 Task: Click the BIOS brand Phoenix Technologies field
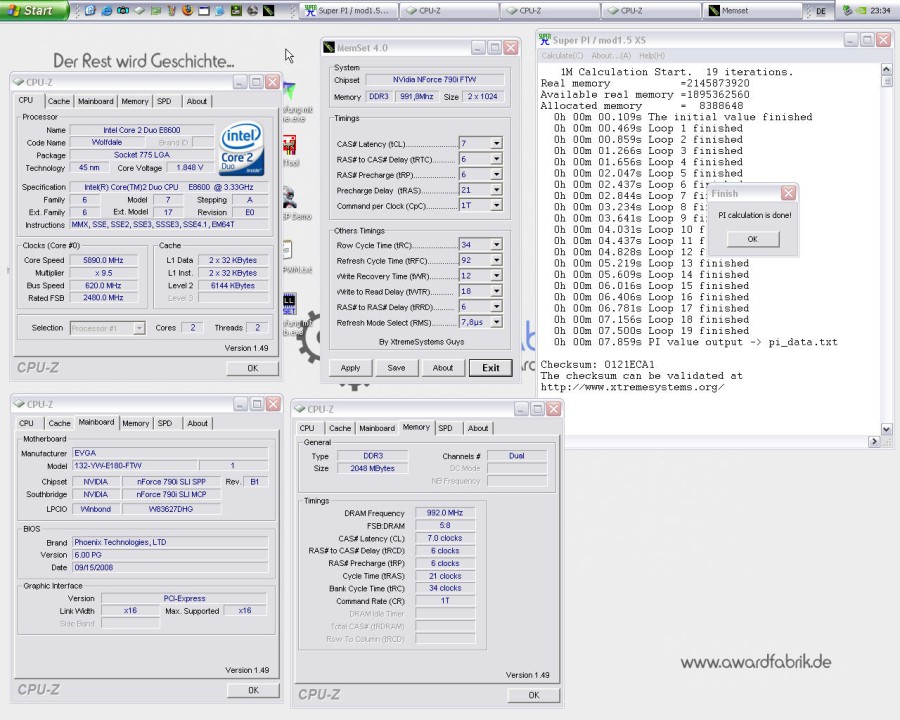[170, 542]
